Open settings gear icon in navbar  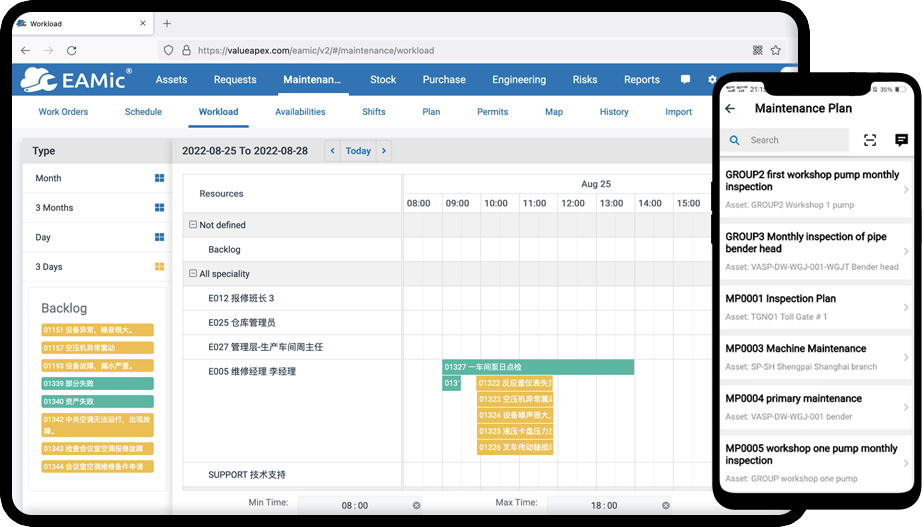pos(712,79)
